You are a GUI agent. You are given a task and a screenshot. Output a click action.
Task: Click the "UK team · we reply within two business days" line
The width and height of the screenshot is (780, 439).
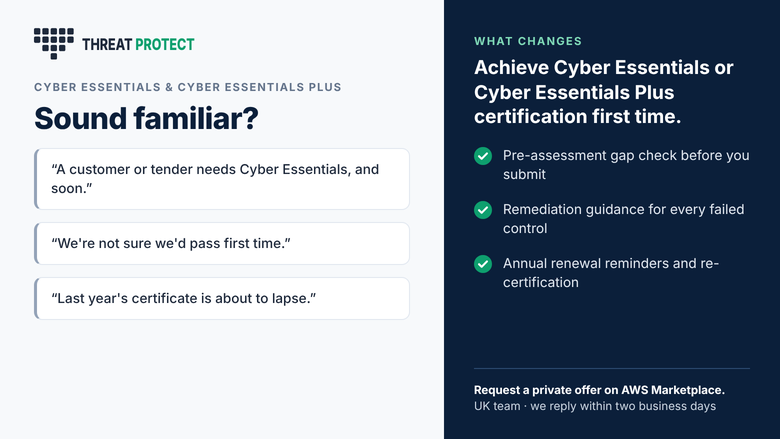[594, 406]
